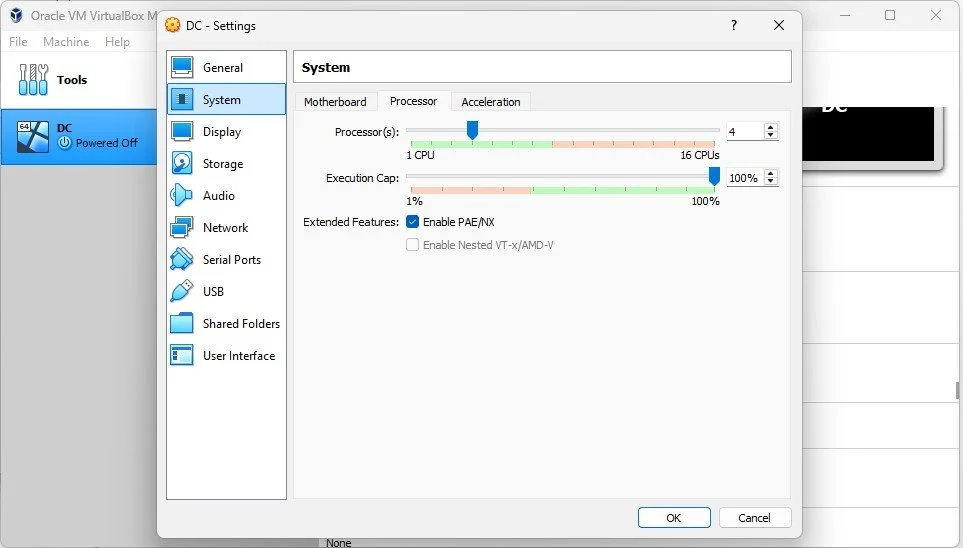
Task: Click the DC Powered Off status icon
Action: (x=64, y=143)
